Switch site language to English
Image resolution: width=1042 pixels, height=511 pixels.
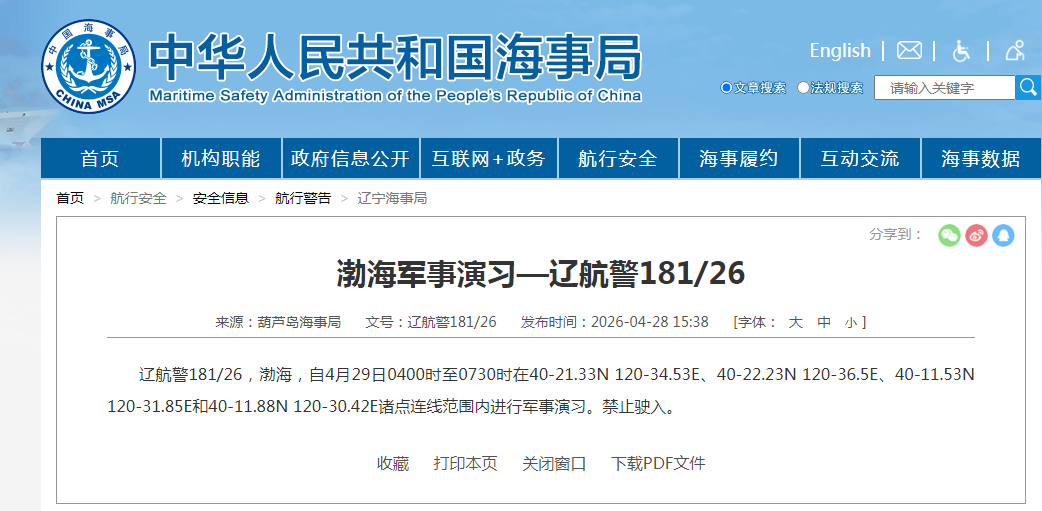click(840, 50)
